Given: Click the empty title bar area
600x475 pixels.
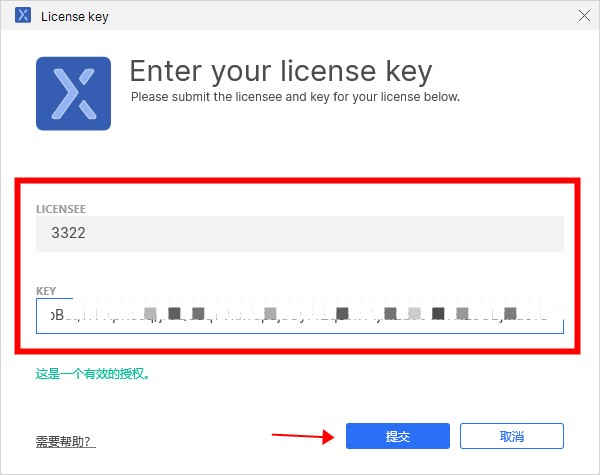Looking at the screenshot, I should point(341,16).
